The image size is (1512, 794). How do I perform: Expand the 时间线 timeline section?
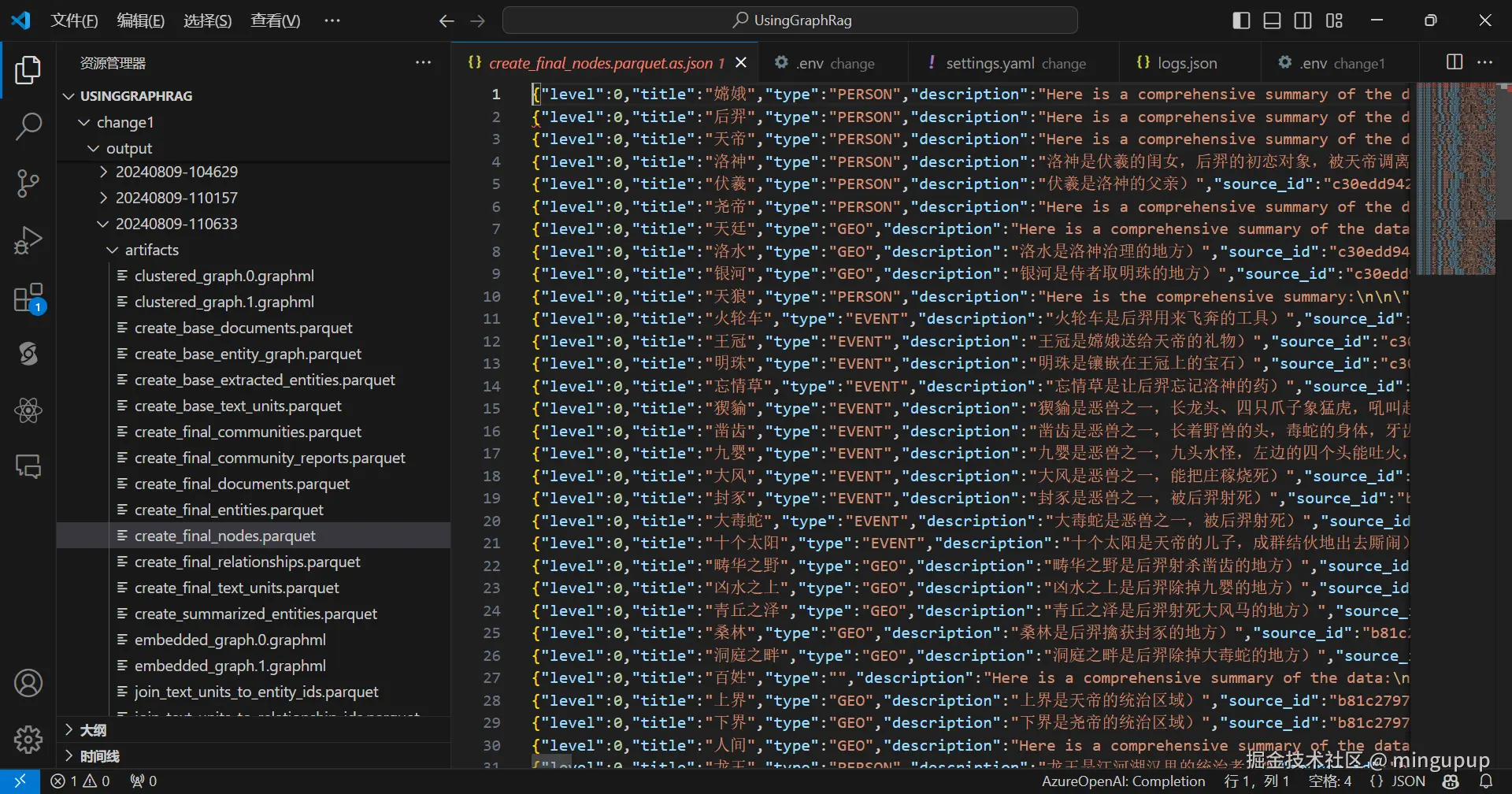254,756
